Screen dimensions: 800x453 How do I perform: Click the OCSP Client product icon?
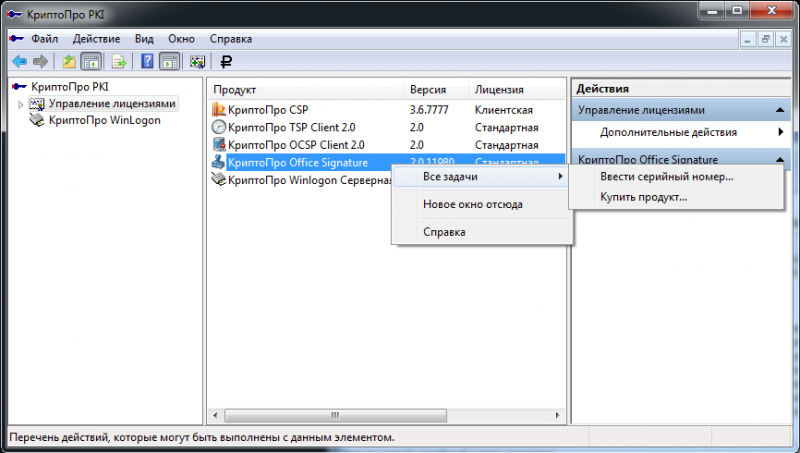click(219, 145)
